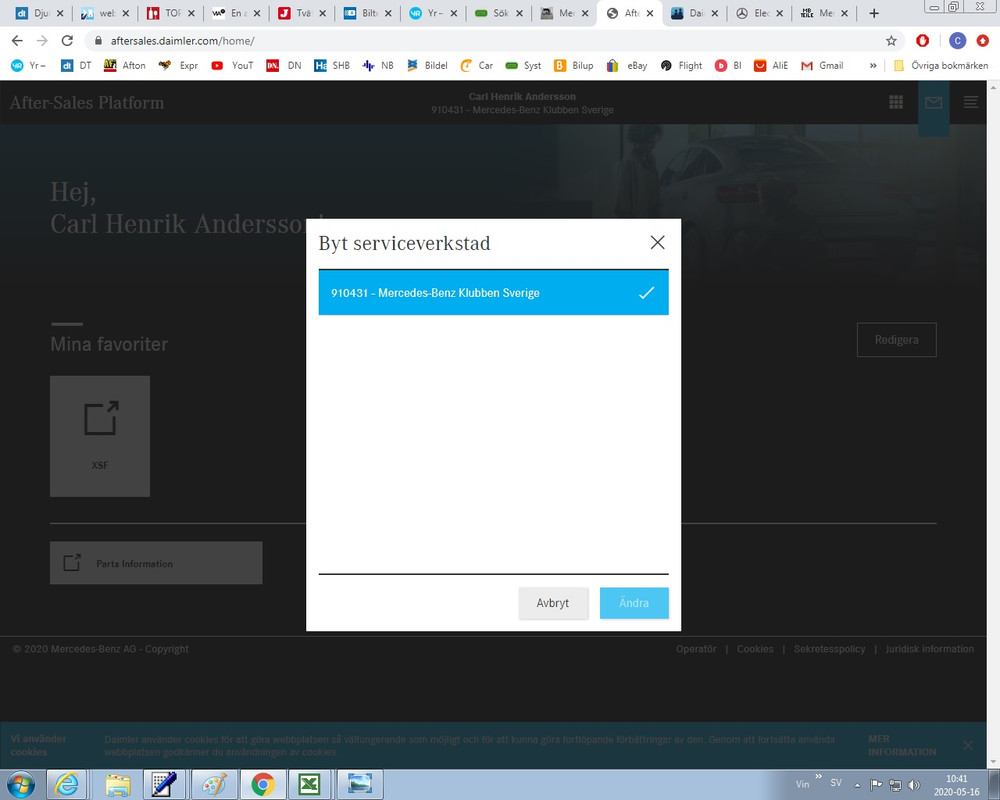Image resolution: width=1000 pixels, height=800 pixels.
Task: Open the Afton bookmark
Action: pos(125,65)
